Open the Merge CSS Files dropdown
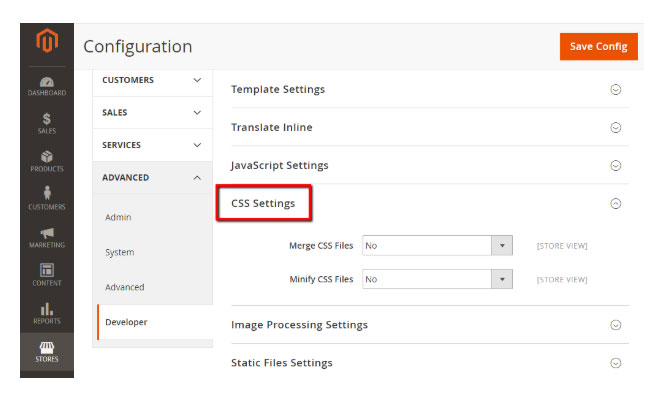 tap(437, 246)
